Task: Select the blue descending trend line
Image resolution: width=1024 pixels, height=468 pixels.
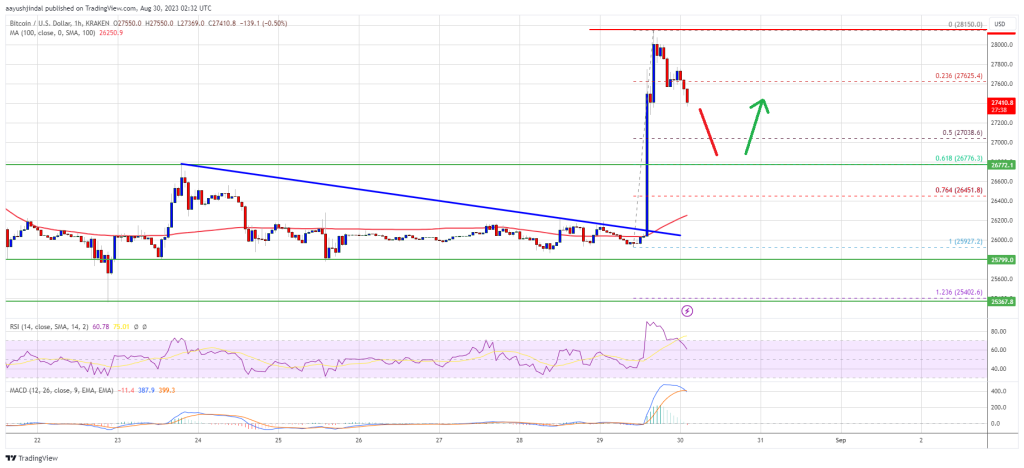Action: [x=431, y=199]
